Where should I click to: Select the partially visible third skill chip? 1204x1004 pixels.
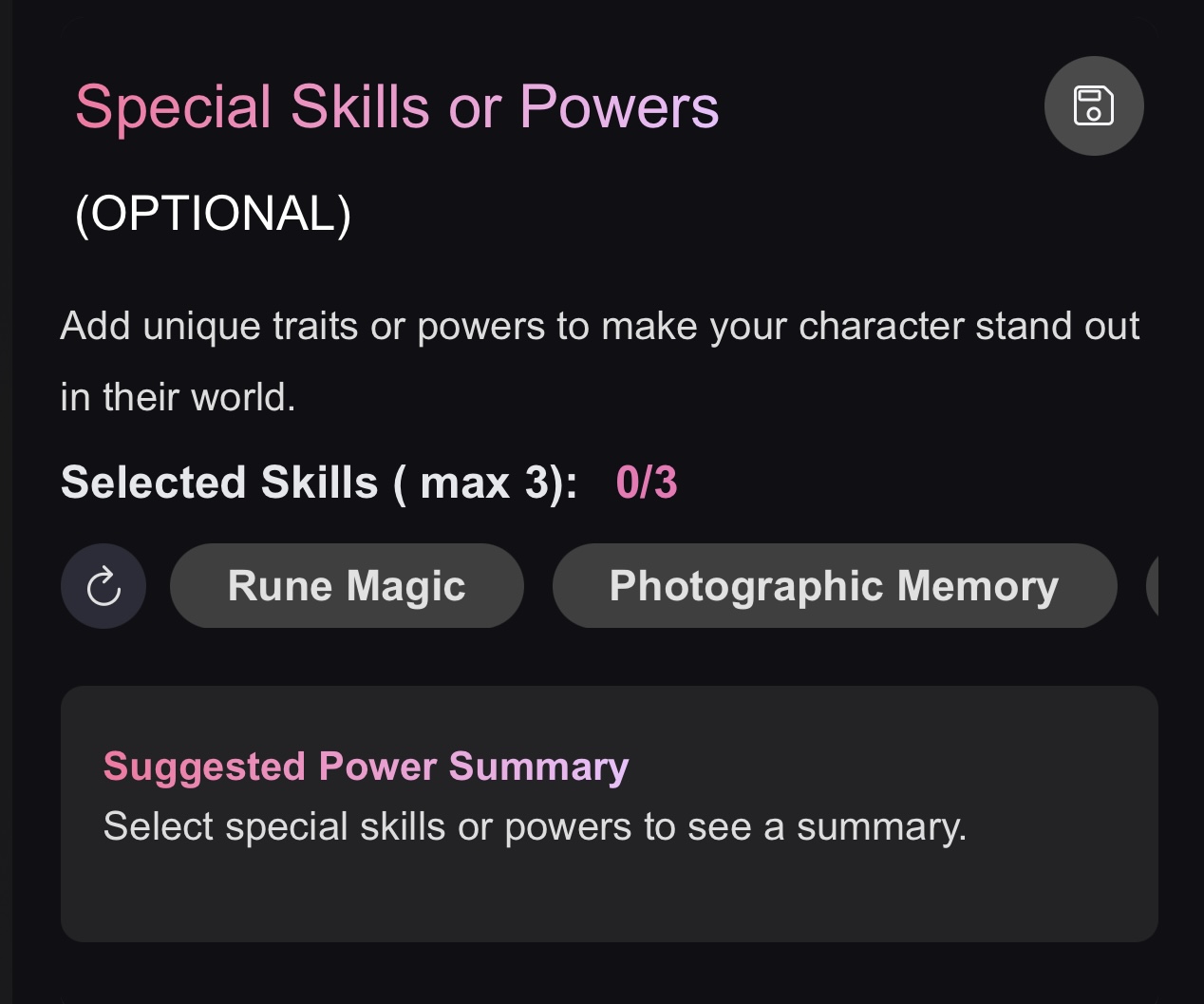[1153, 586]
